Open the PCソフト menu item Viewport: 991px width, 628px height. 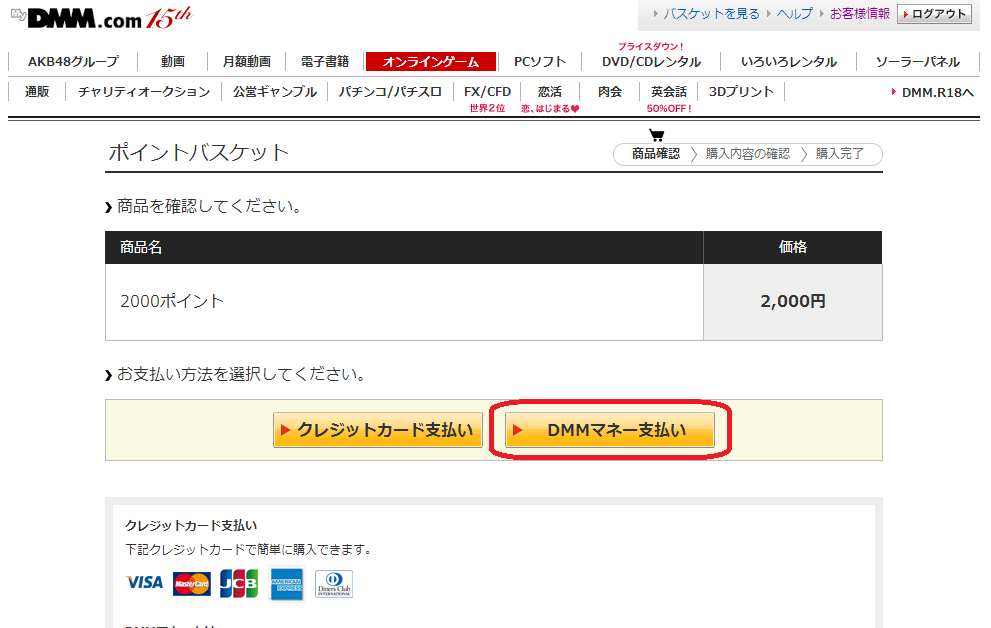(x=540, y=61)
